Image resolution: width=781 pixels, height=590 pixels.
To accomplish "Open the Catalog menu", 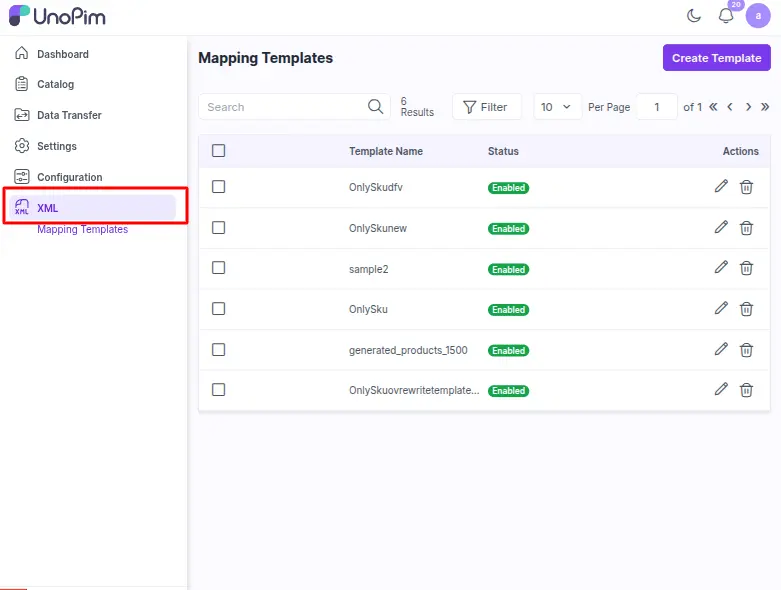I will pos(56,85).
